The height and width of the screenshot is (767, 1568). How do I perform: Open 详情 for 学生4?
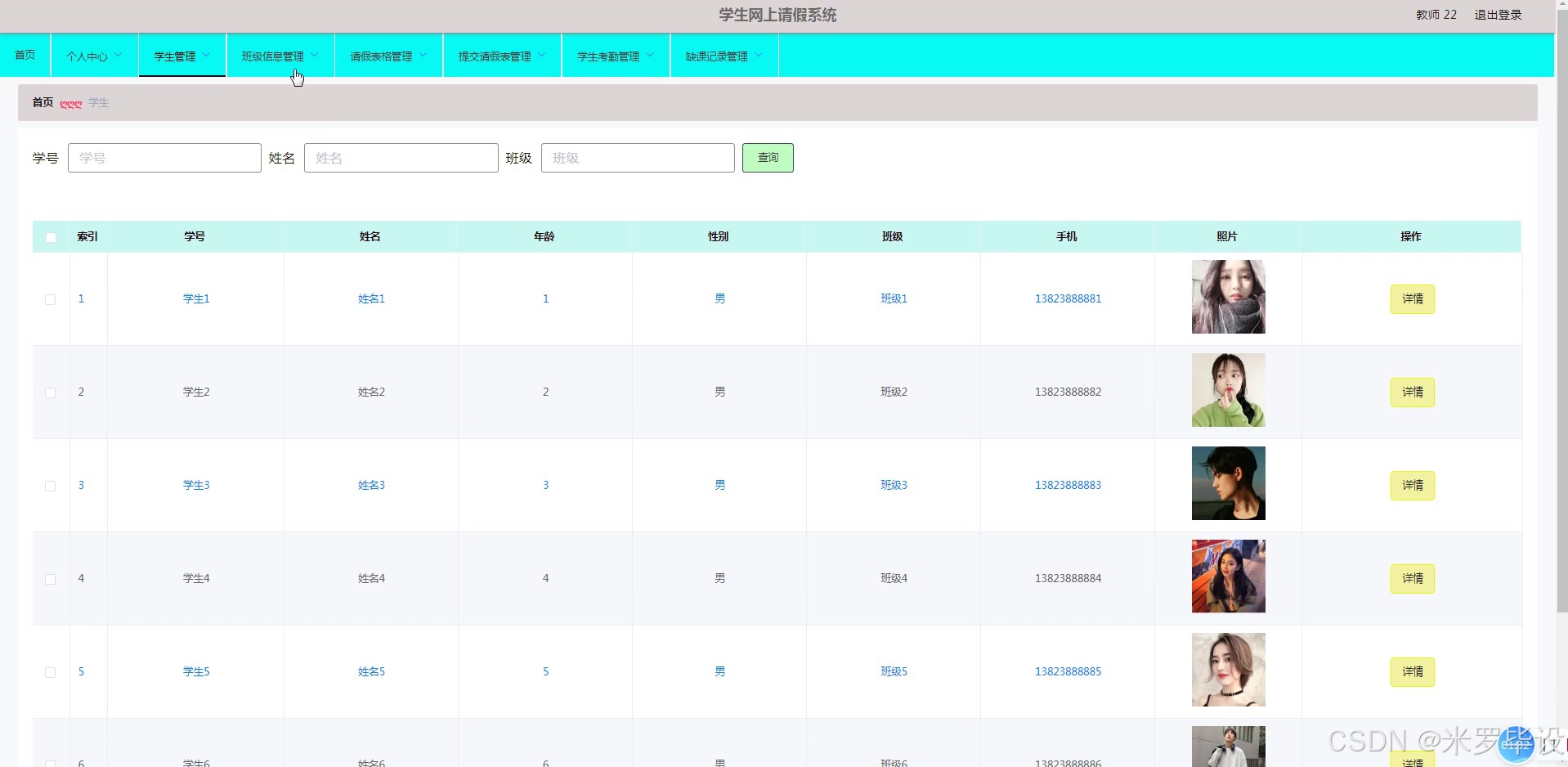1412,579
